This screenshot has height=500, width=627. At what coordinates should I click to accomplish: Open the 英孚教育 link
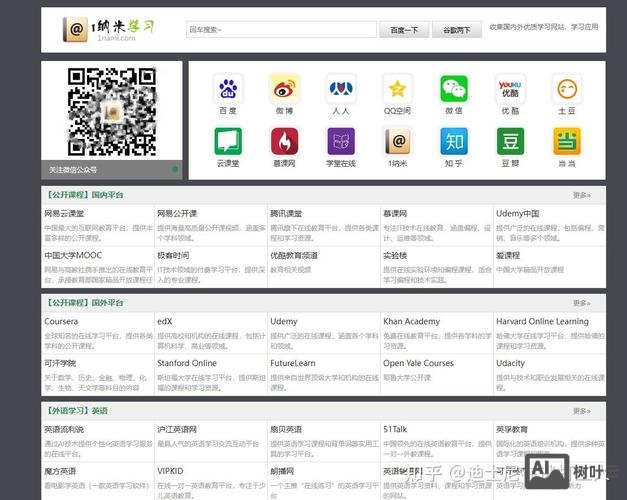[512, 430]
